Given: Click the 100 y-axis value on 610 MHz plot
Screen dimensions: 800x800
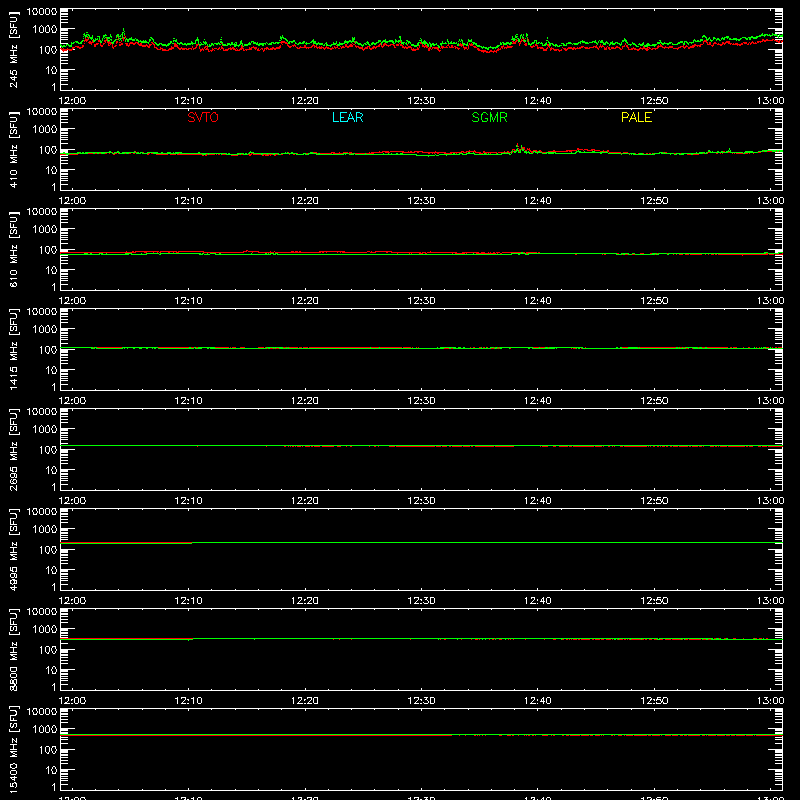Looking at the screenshot, I should [48, 250].
